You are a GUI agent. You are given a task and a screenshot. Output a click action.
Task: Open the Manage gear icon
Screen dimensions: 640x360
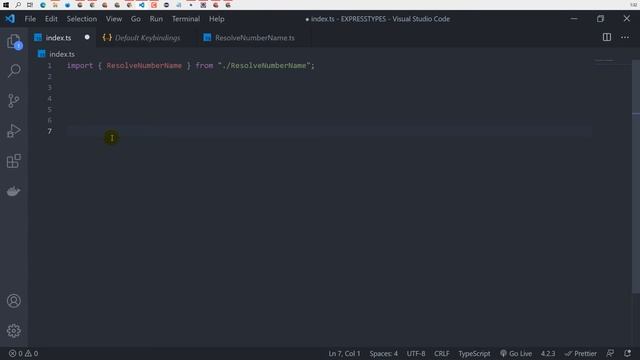point(14,331)
